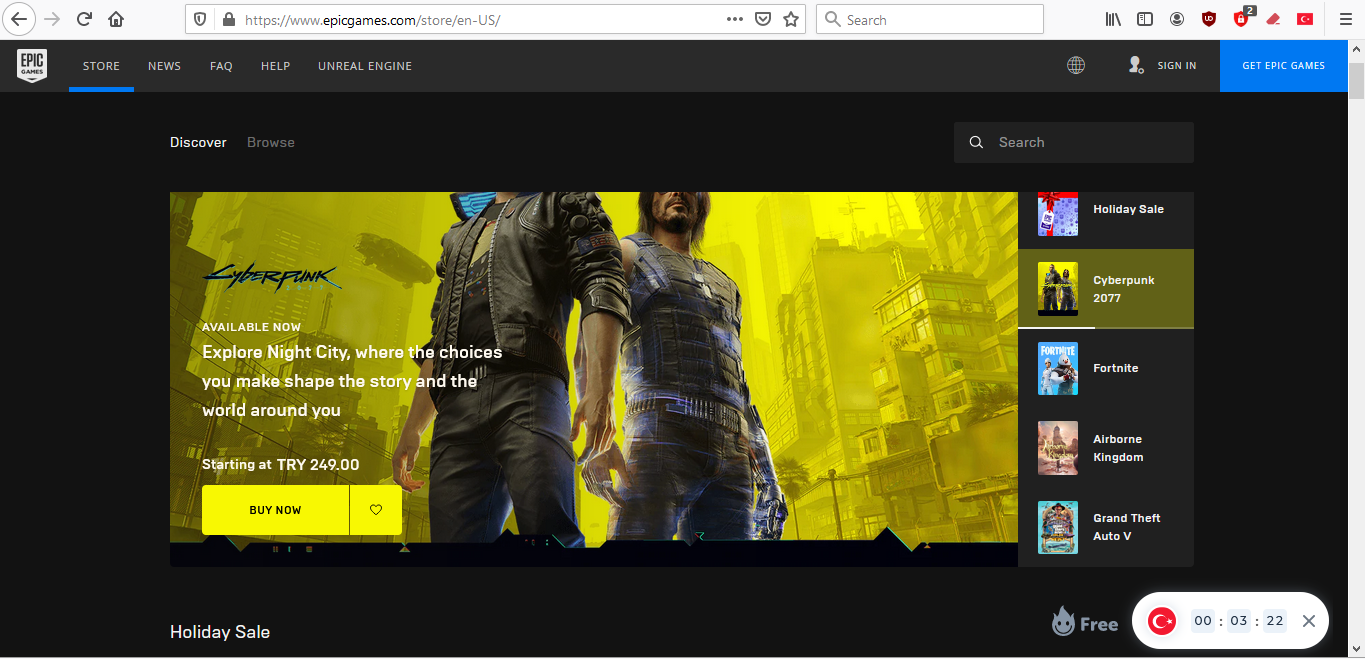The image size is (1366, 659).
Task: Click GET EPIC GAMES button
Action: (x=1283, y=66)
